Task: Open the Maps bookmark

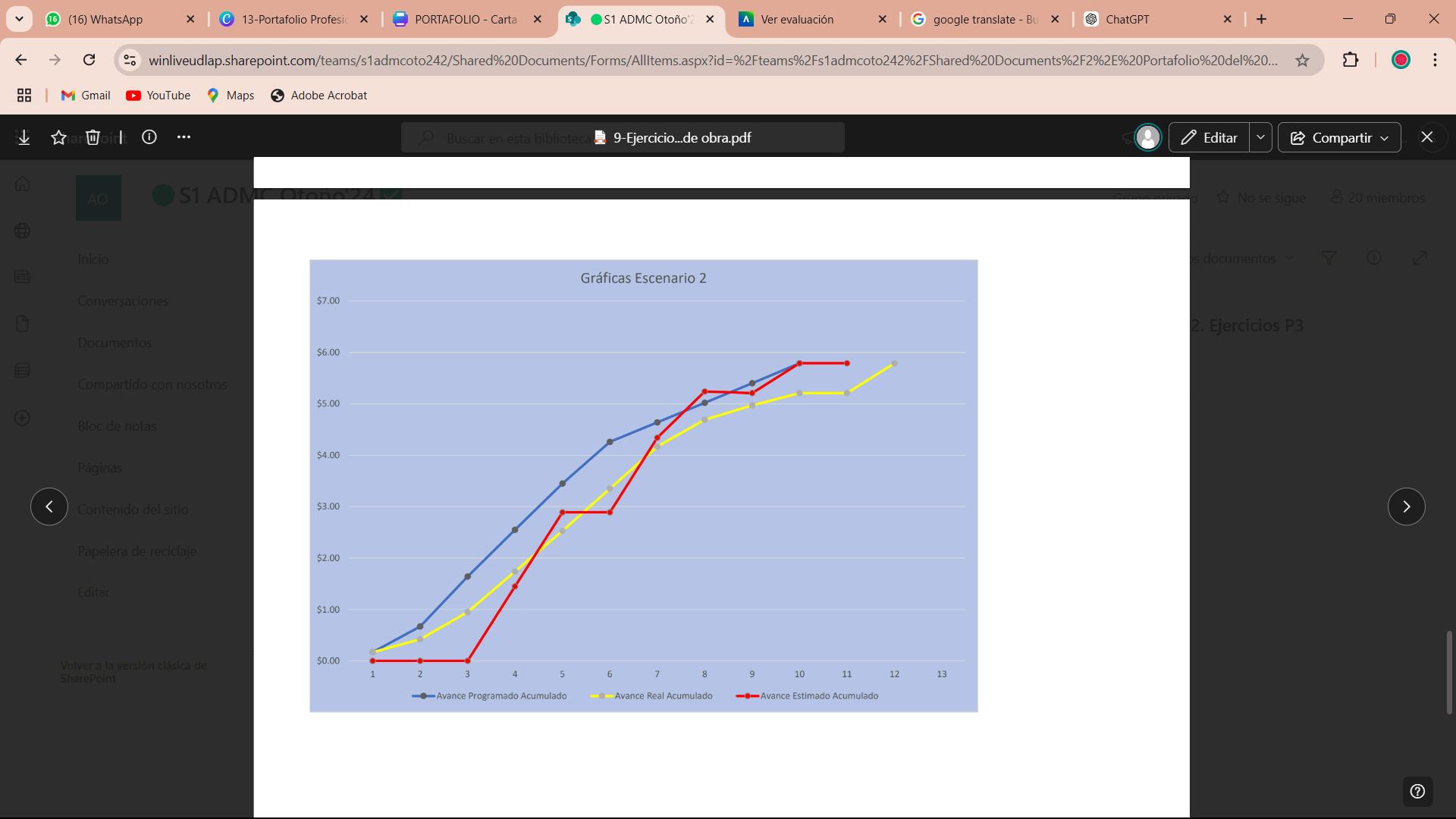Action: (231, 95)
